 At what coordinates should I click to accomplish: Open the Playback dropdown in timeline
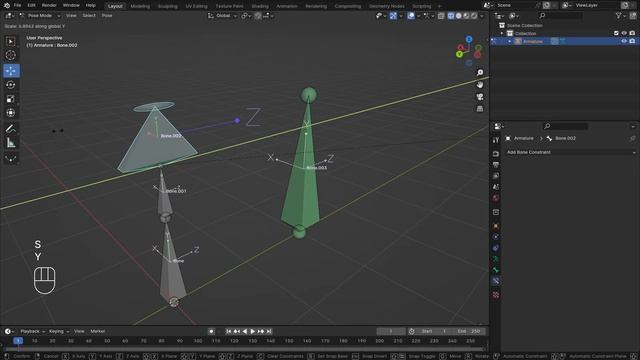pos(32,331)
